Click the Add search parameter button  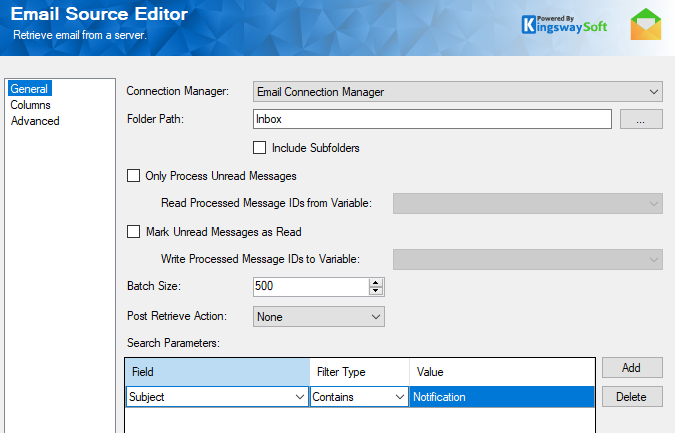[631, 368]
